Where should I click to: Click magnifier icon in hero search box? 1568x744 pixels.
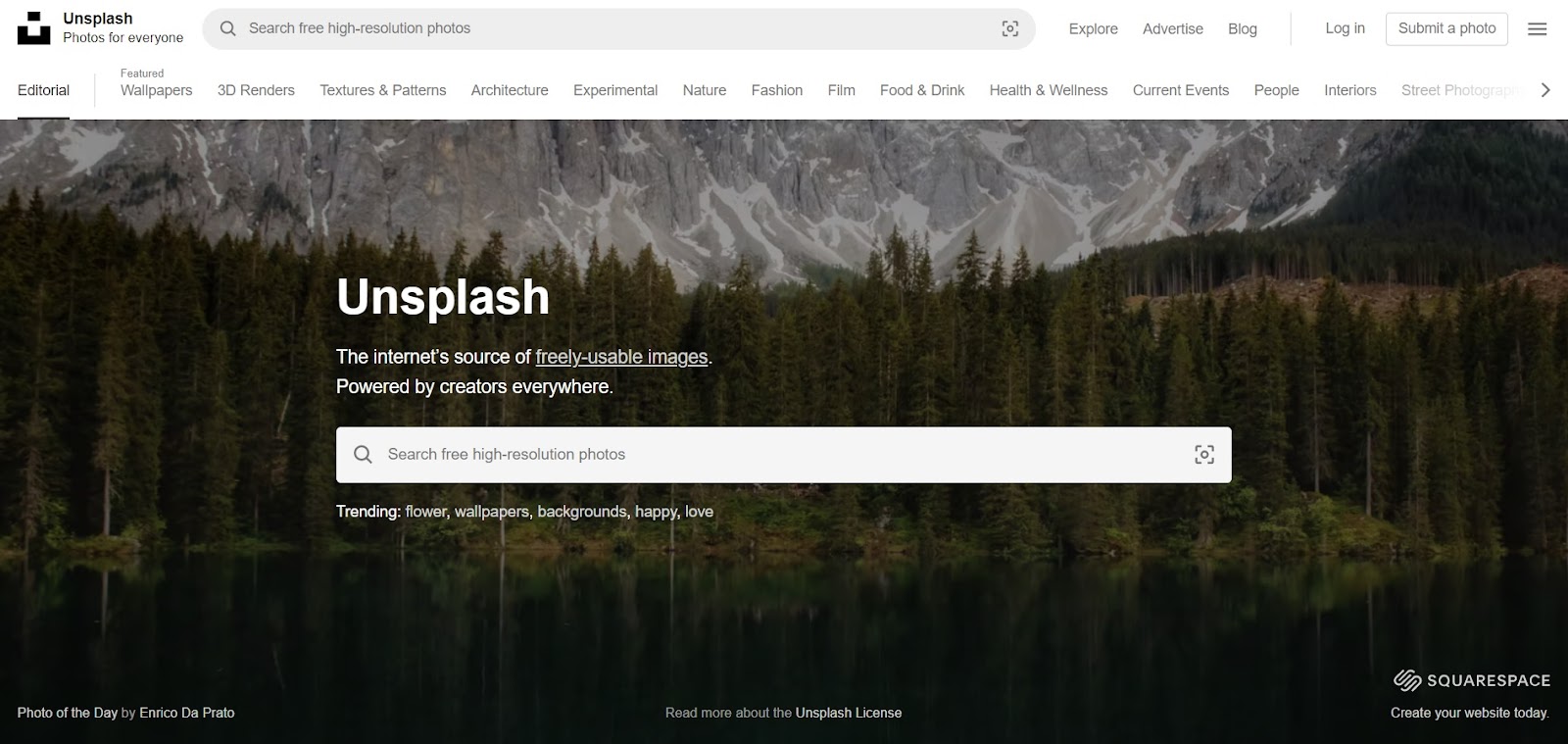coord(363,454)
